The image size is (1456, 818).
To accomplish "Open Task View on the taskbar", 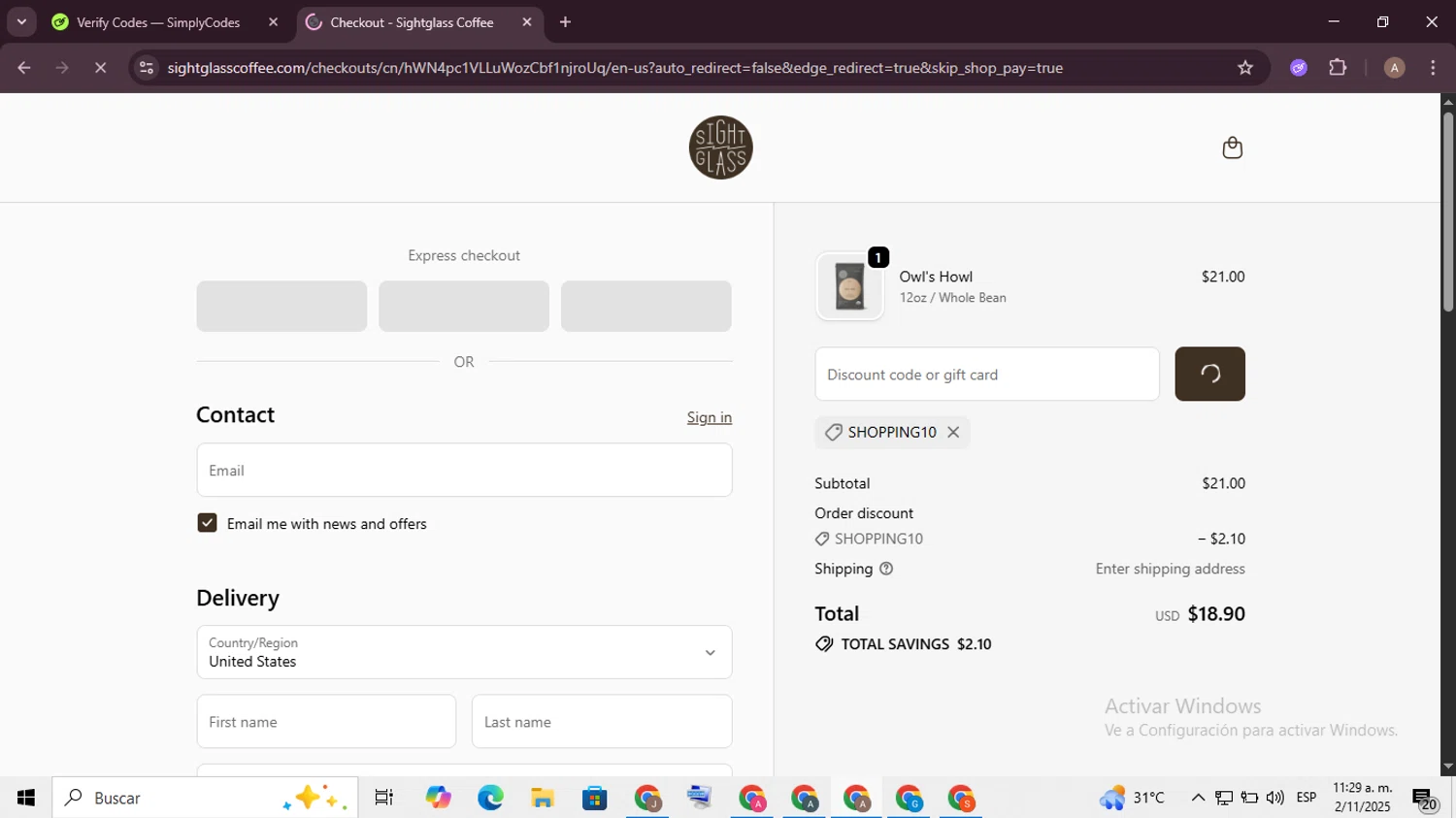I will click(x=384, y=798).
